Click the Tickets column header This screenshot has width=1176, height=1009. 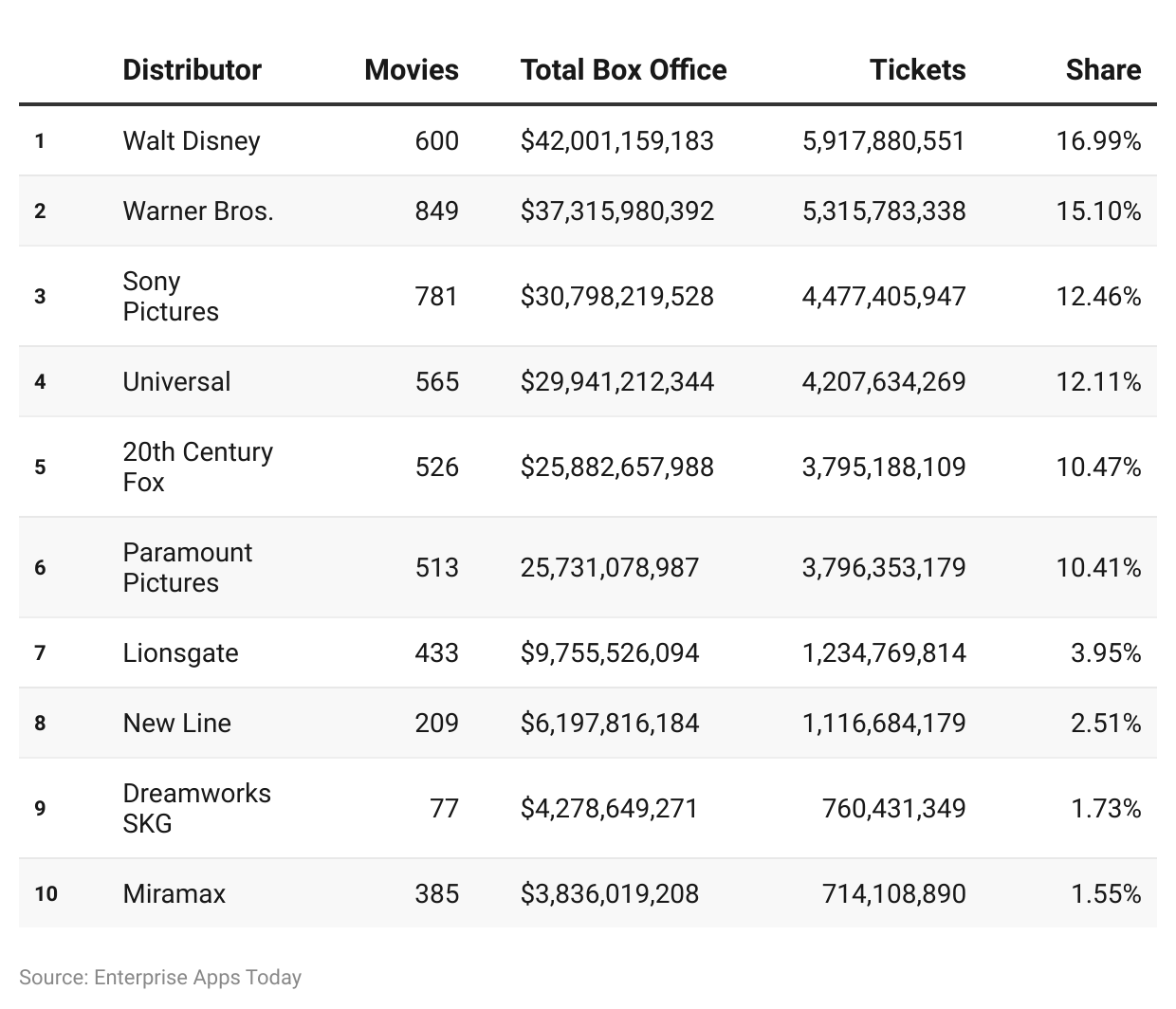[x=918, y=69]
